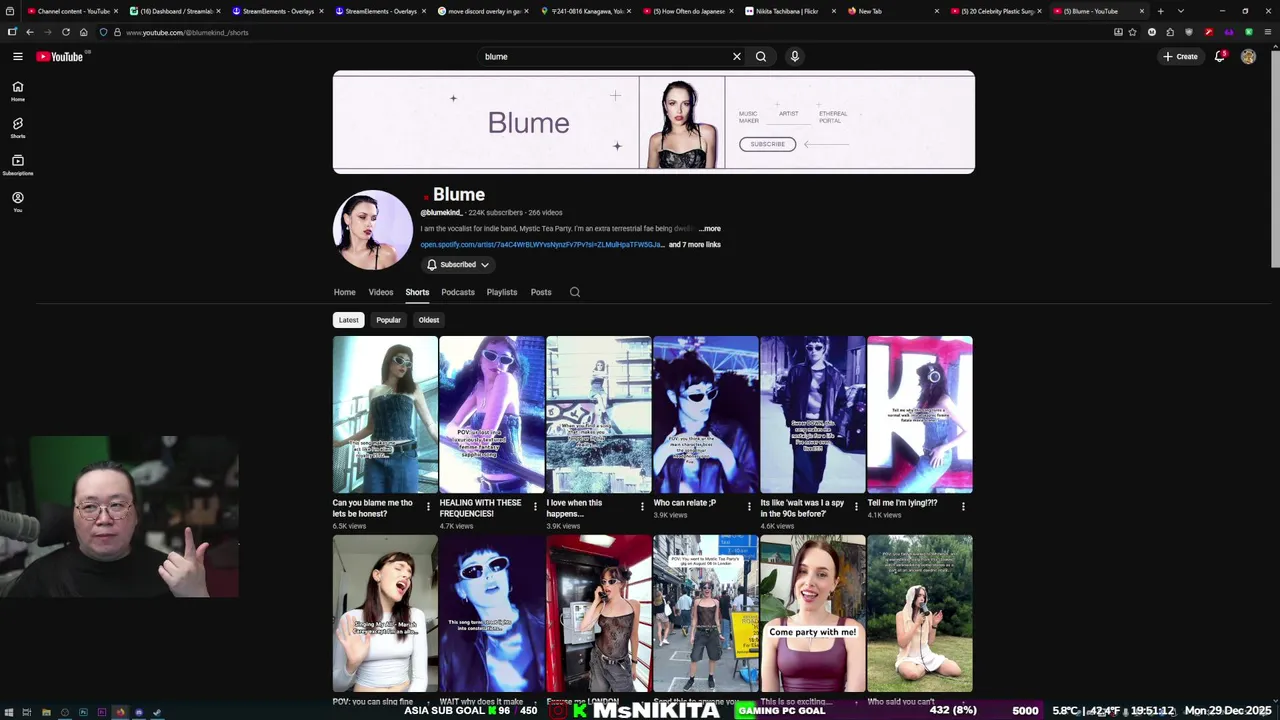
Task: Reload the page
Action: (66, 32)
